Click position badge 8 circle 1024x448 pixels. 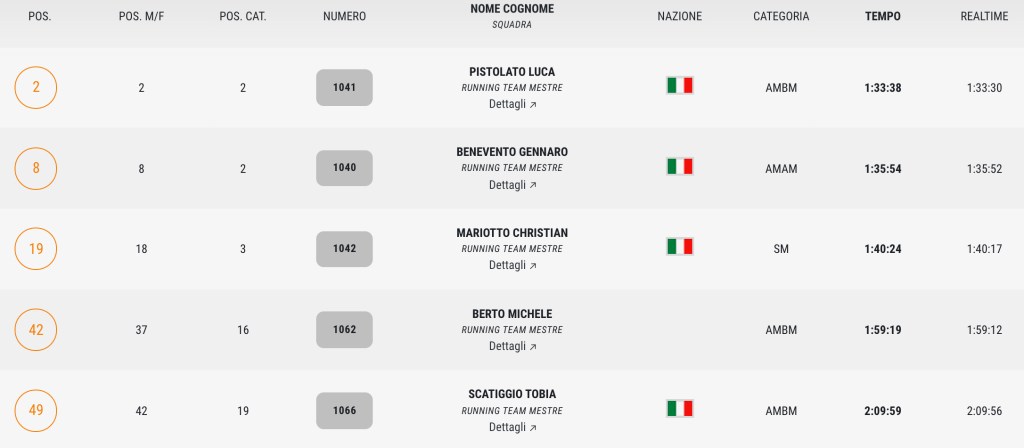click(x=36, y=168)
